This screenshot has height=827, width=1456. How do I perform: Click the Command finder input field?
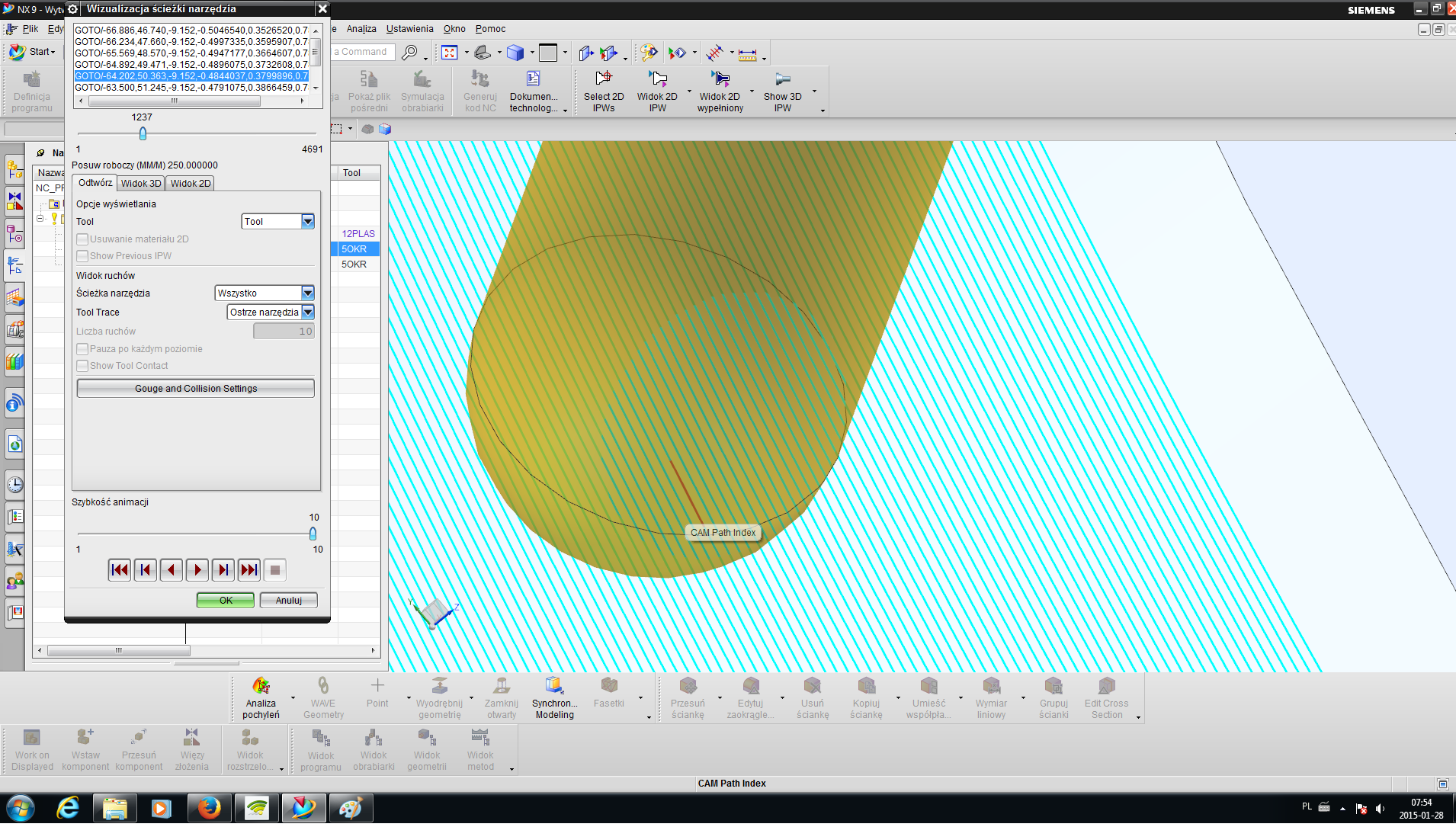[x=364, y=52]
